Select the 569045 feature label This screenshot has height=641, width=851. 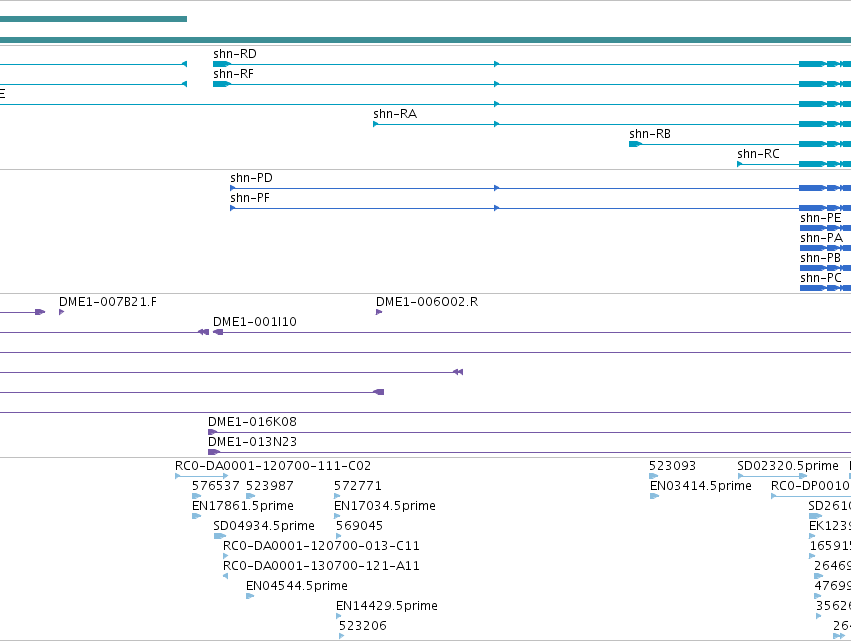(x=359, y=526)
